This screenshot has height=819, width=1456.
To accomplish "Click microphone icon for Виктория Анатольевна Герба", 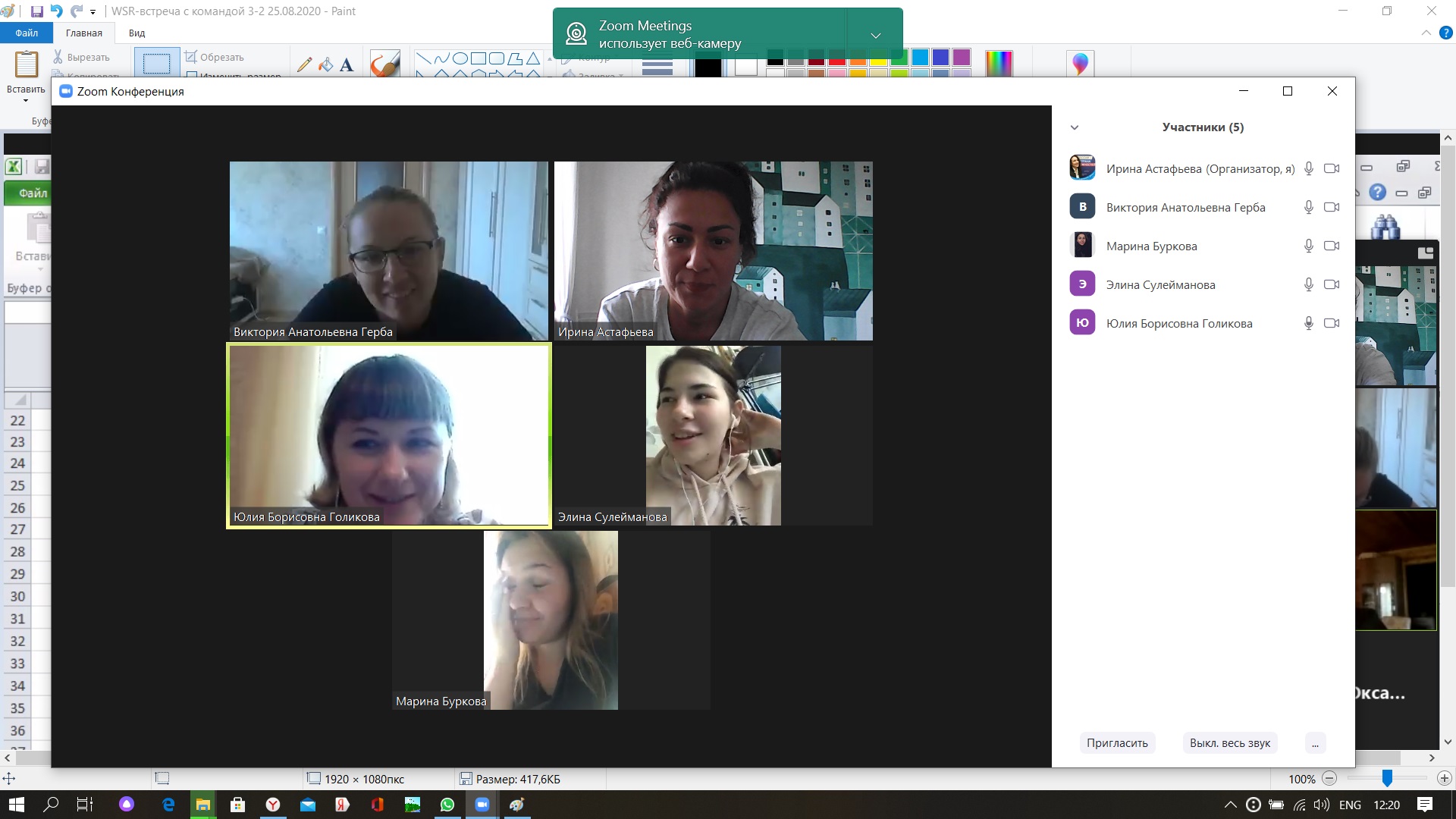I will point(1309,207).
